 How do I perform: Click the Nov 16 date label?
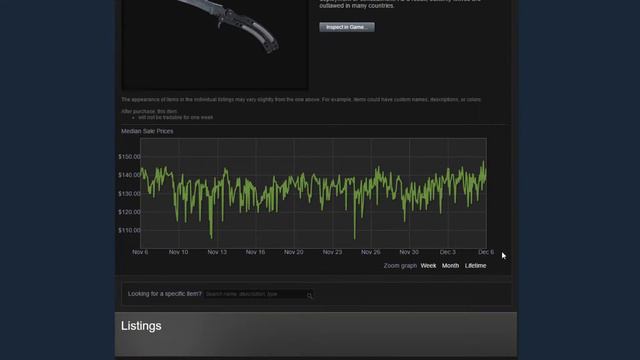click(255, 252)
